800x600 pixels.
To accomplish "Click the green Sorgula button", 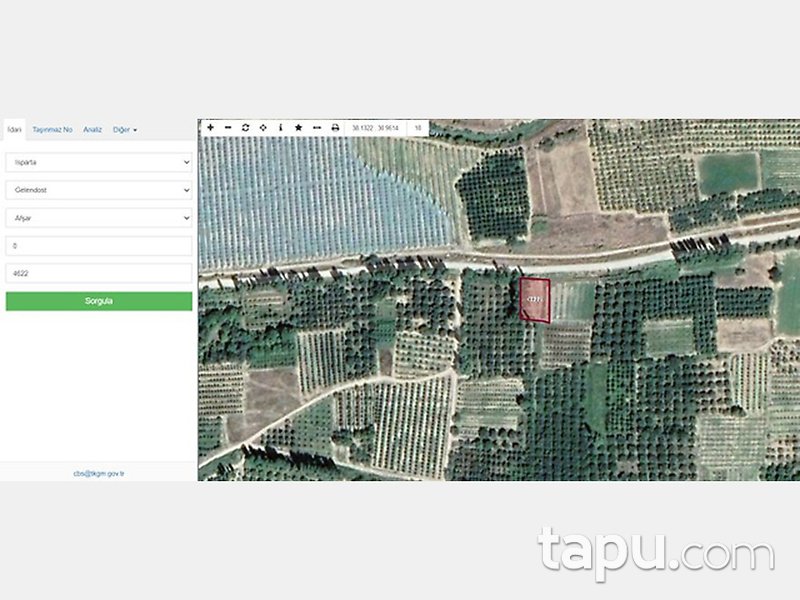I will click(99, 301).
